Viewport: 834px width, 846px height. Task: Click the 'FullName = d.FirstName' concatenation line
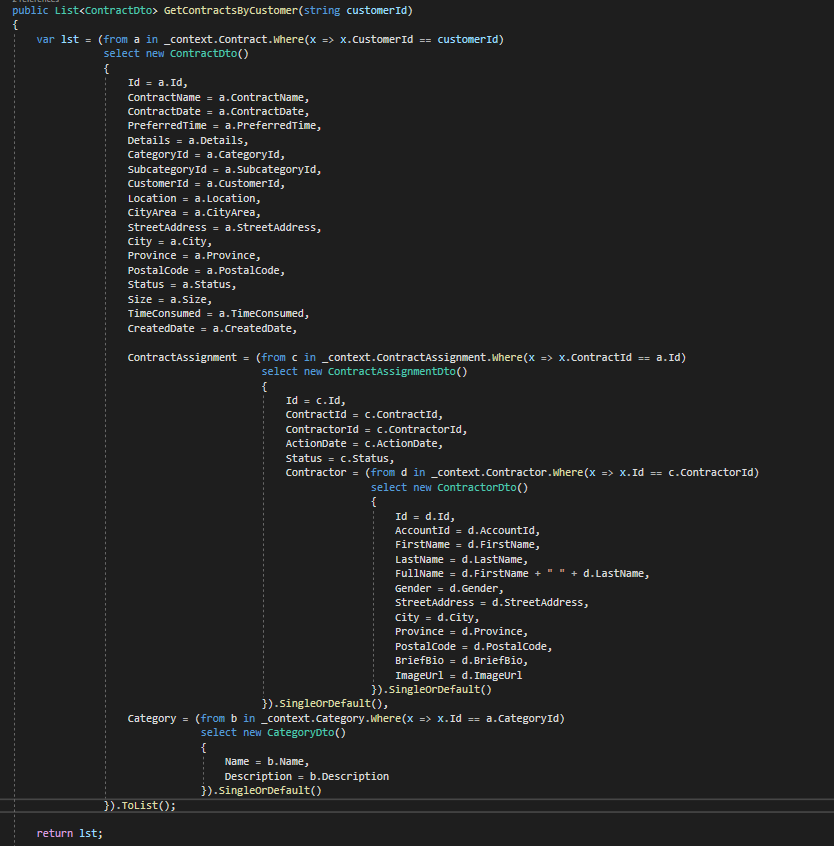click(x=522, y=574)
